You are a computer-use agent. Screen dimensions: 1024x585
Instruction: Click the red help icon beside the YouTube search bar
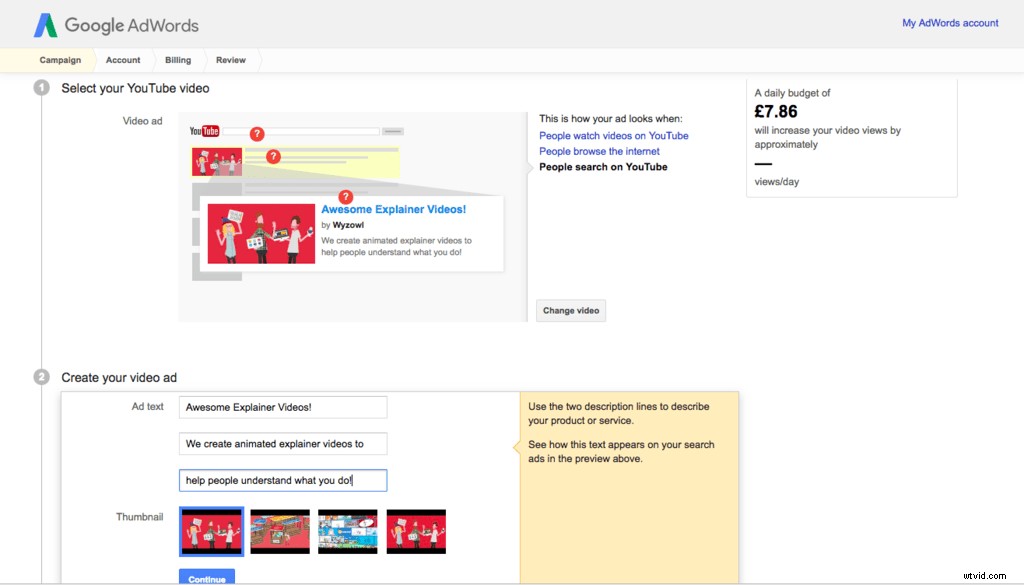click(x=258, y=132)
